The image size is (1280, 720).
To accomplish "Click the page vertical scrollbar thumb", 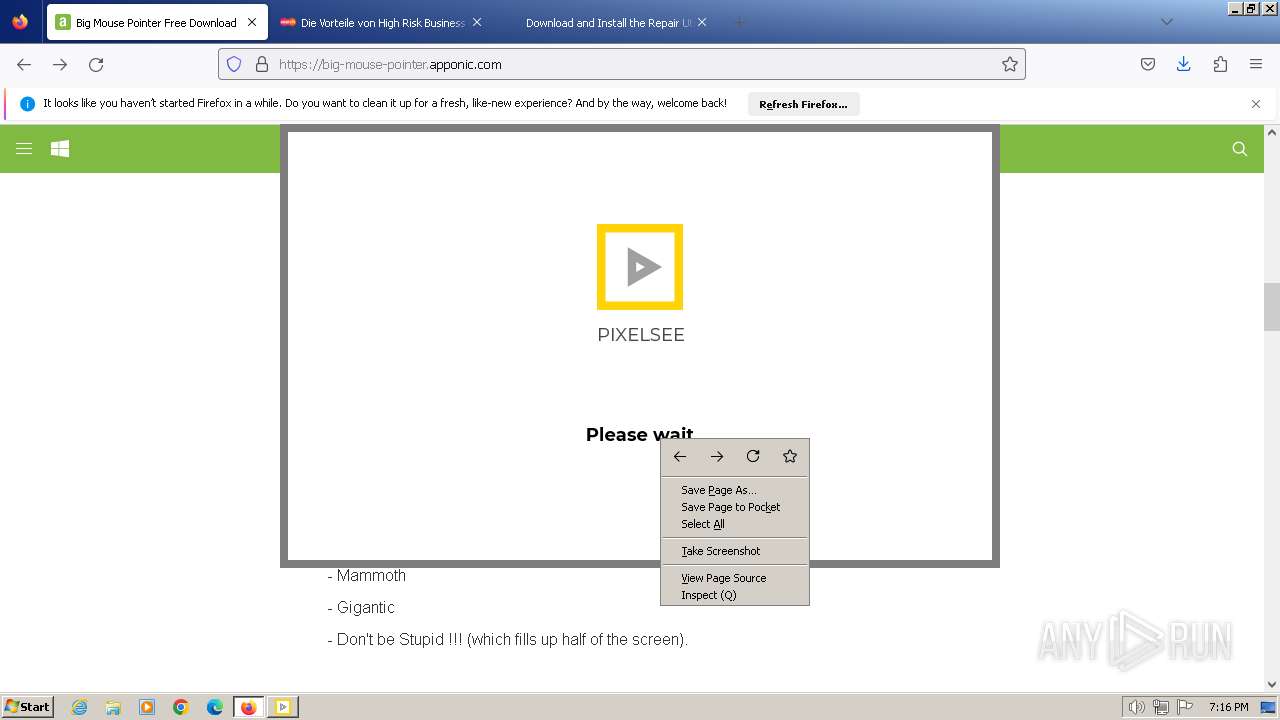I will [x=1272, y=306].
